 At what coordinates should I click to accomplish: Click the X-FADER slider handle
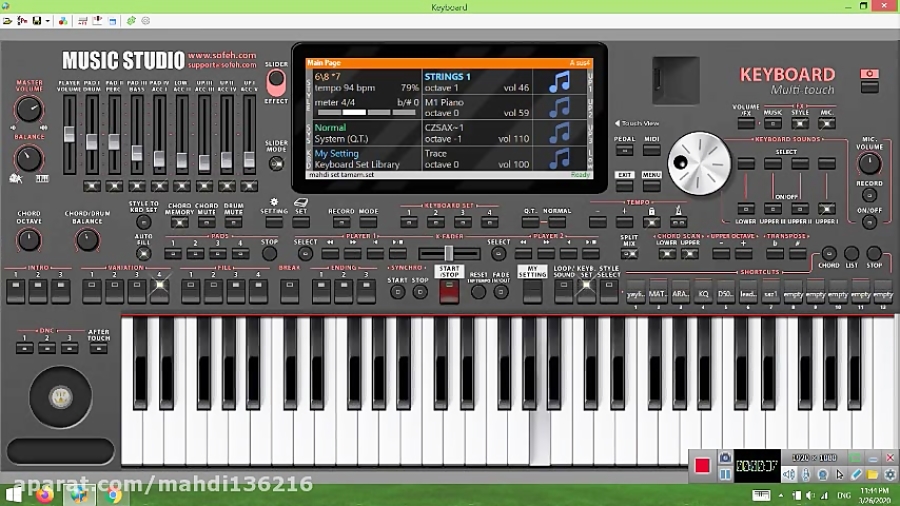[x=449, y=253]
